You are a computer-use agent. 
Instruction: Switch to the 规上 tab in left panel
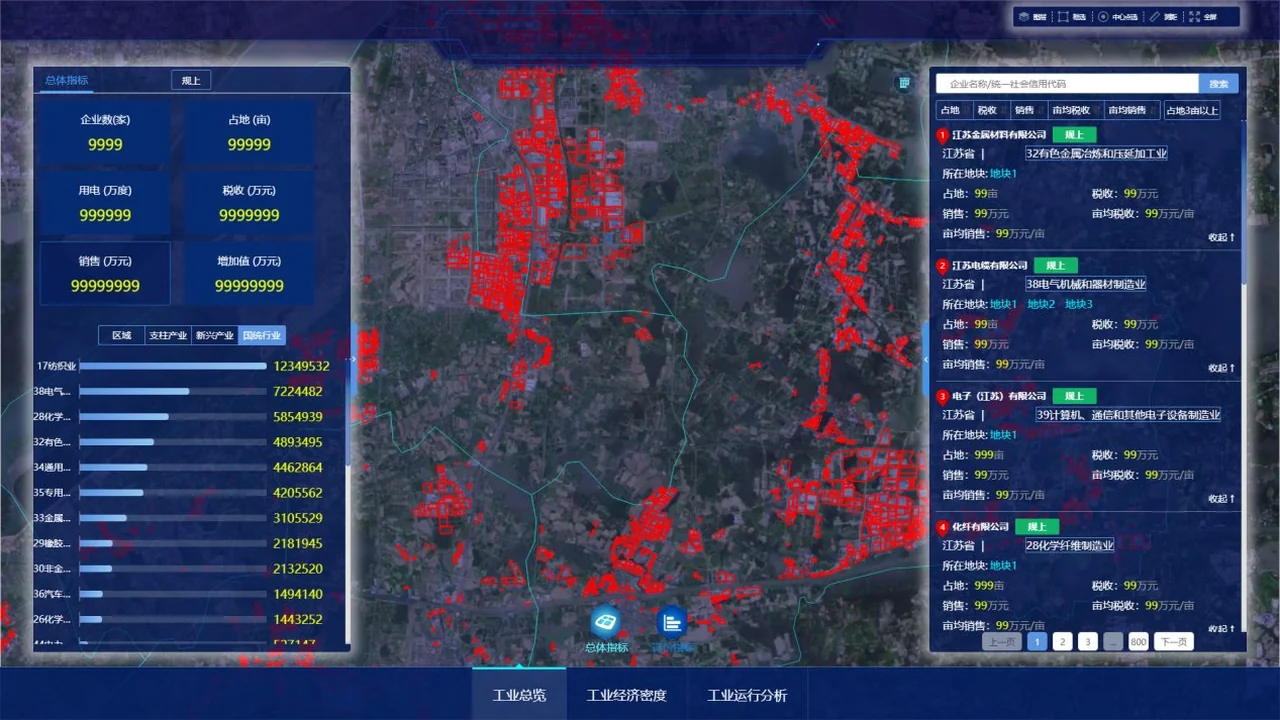[x=191, y=80]
